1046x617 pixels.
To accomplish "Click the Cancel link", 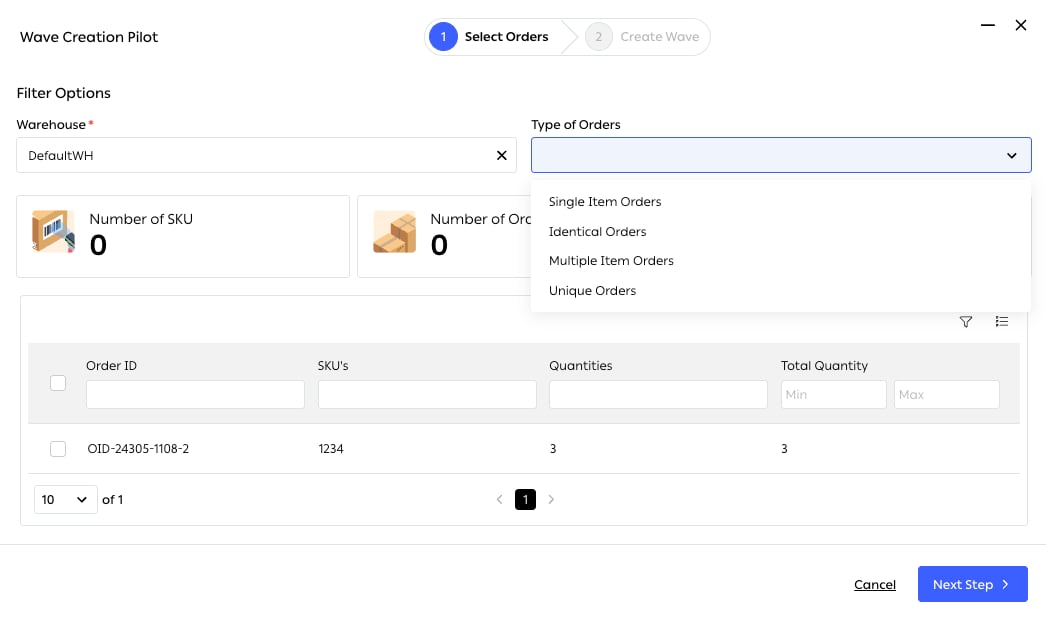I will tap(875, 585).
